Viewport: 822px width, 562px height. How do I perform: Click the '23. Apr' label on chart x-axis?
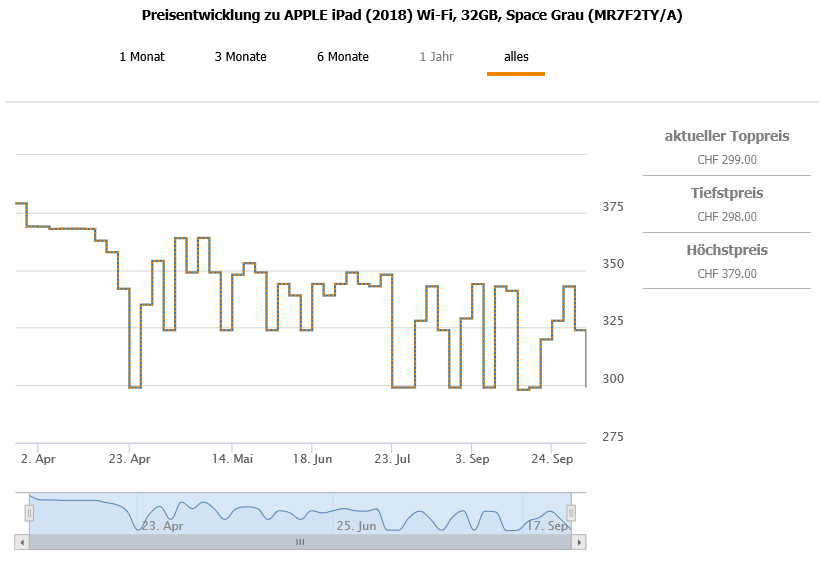[130, 459]
